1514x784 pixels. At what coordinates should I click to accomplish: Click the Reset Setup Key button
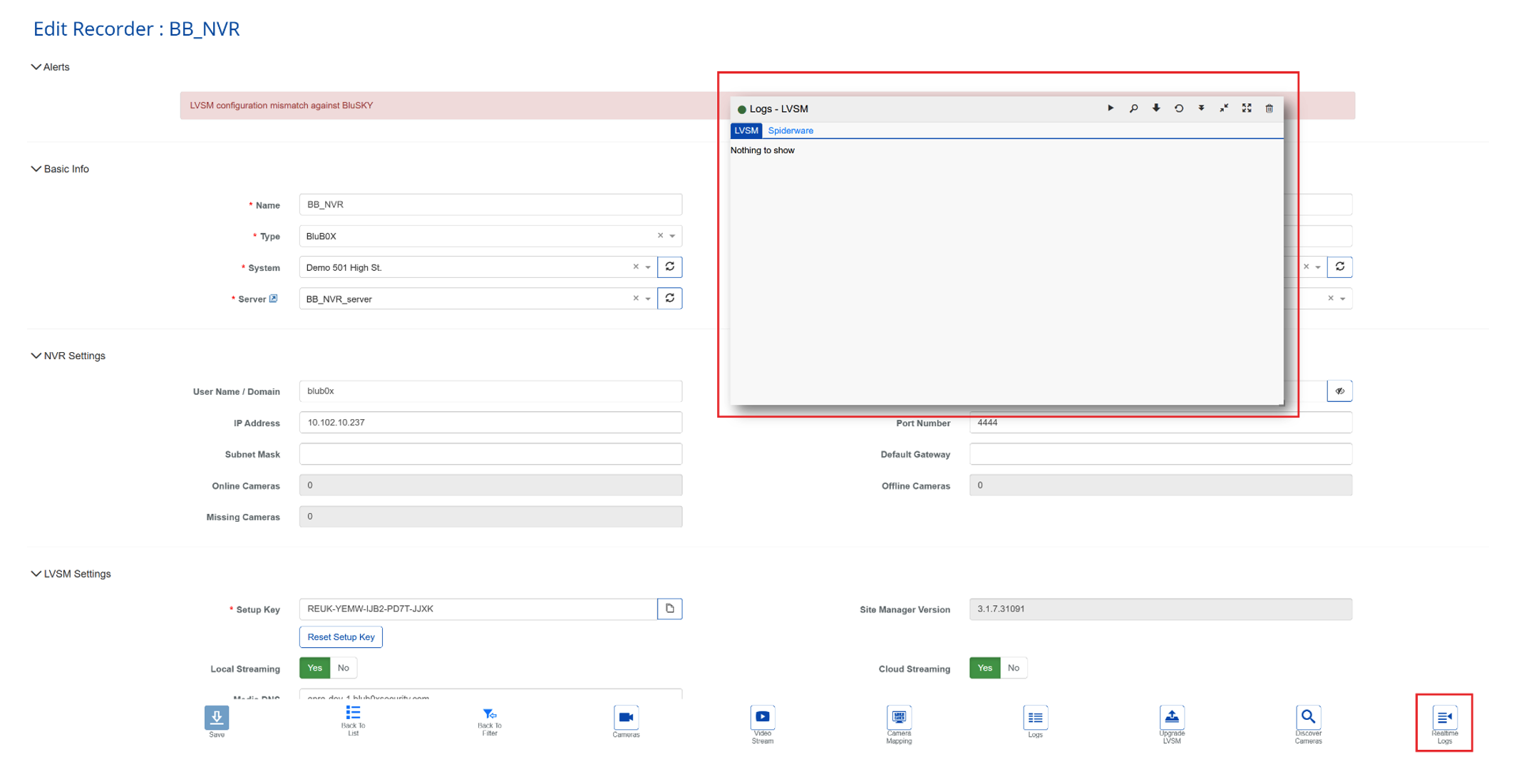(x=341, y=636)
